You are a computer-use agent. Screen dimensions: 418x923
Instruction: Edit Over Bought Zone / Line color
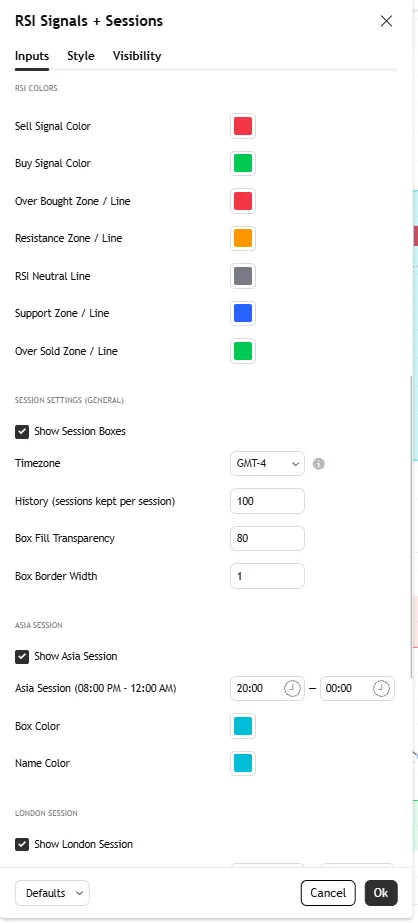[x=243, y=201]
